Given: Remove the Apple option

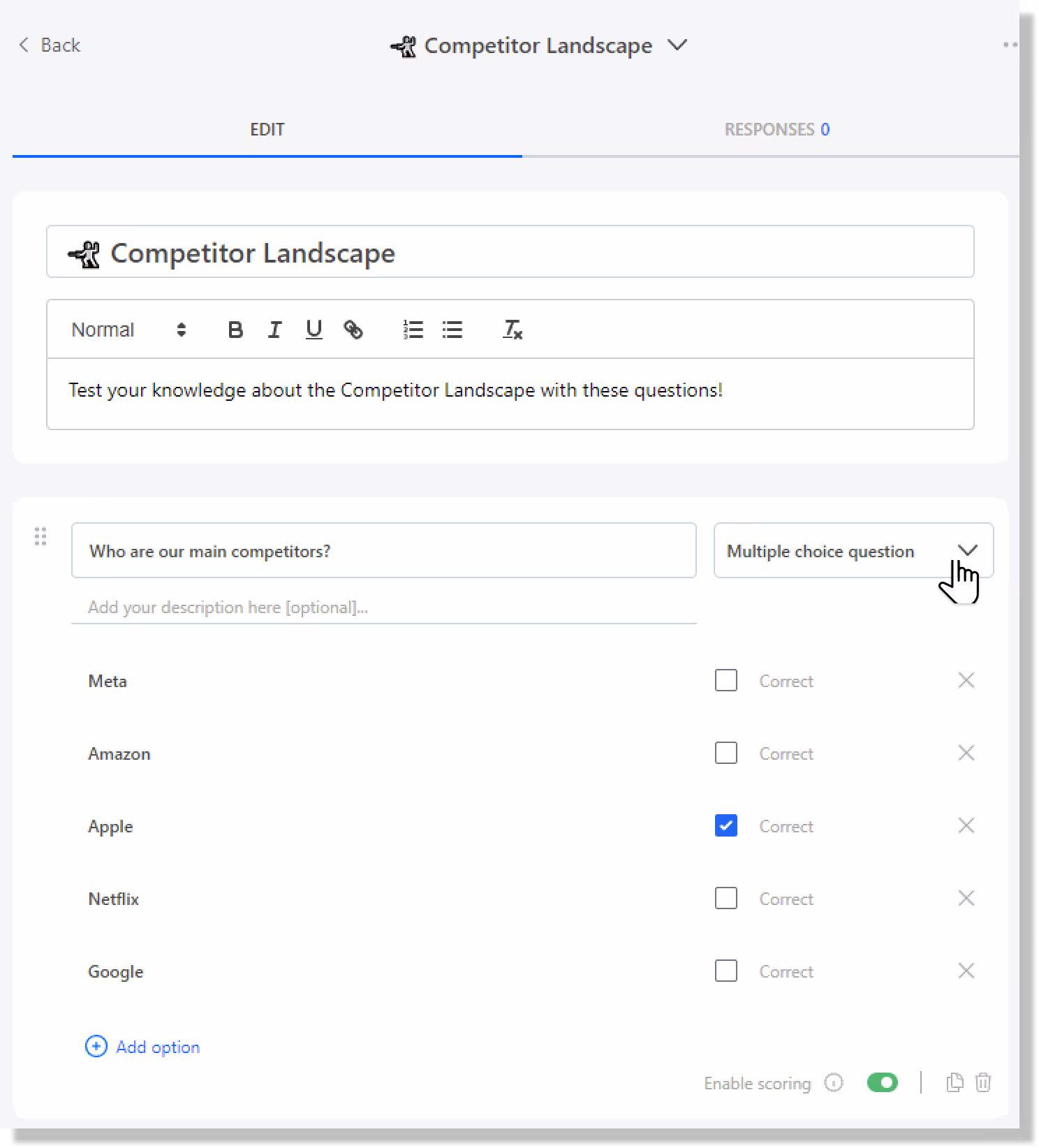Looking at the screenshot, I should click(x=966, y=825).
